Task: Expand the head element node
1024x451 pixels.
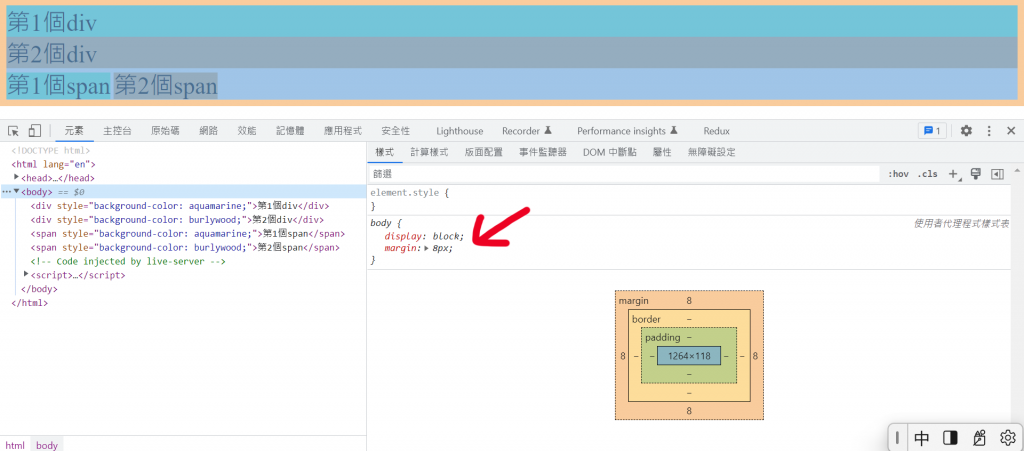Action: point(16,178)
